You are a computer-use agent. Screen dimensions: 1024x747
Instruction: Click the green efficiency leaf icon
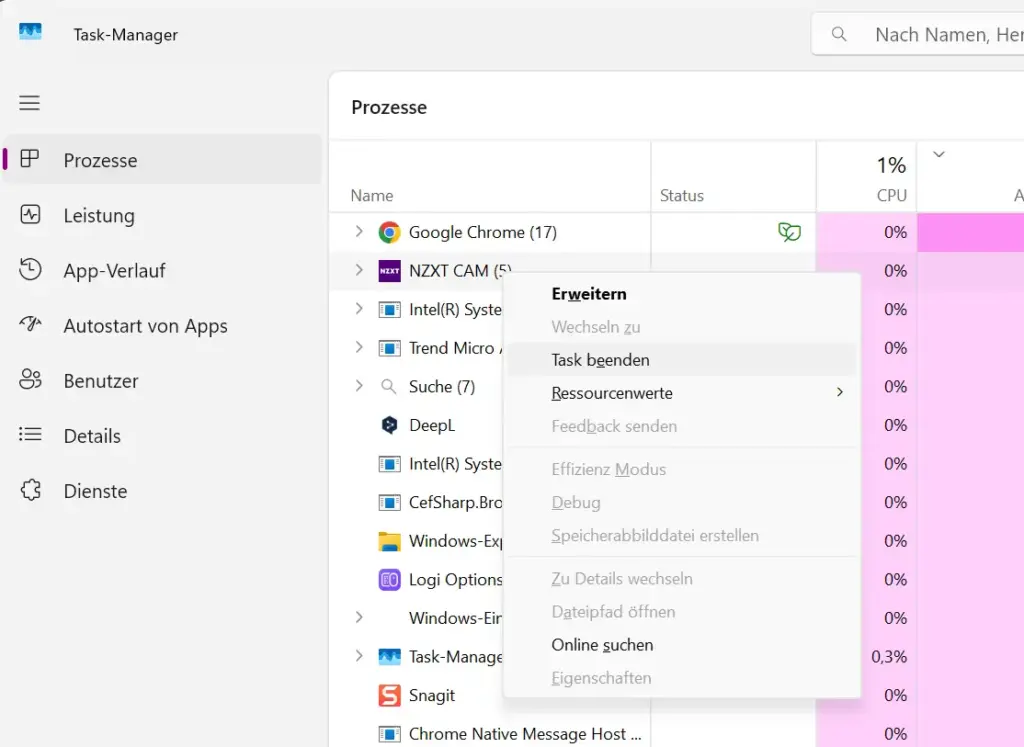tap(789, 232)
